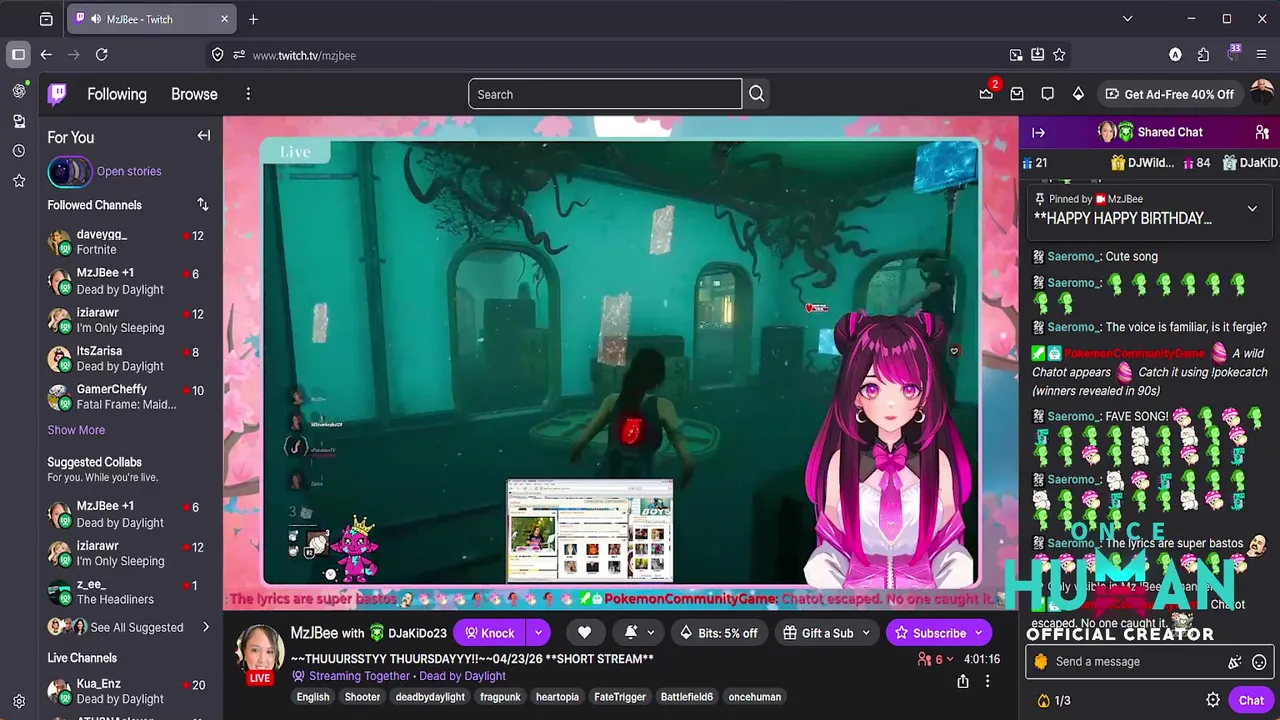Viewport: 1280px width, 720px height.
Task: Open browser extensions puzzle icon
Action: (x=1203, y=55)
